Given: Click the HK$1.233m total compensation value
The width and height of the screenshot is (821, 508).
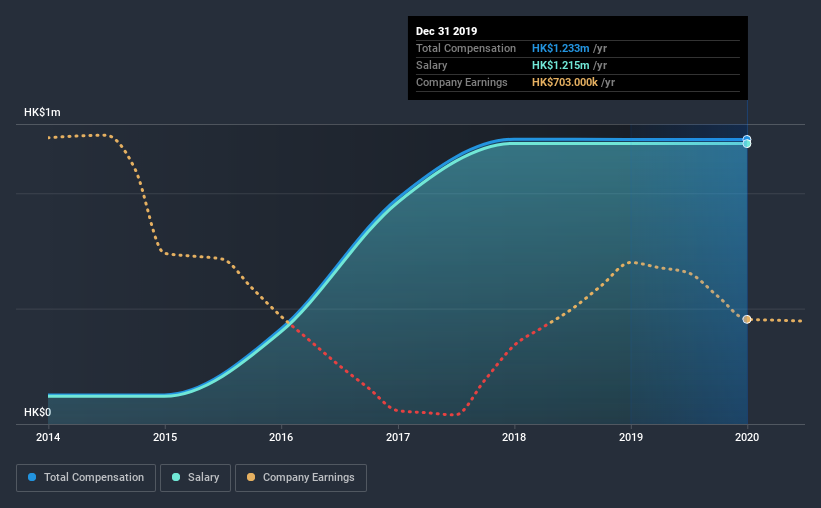Looking at the screenshot, I should [561, 48].
